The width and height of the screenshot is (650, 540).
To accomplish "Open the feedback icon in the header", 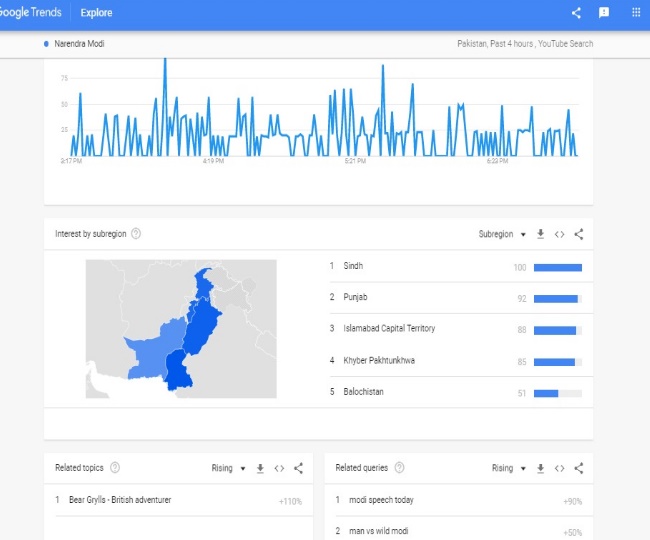I will coord(604,13).
